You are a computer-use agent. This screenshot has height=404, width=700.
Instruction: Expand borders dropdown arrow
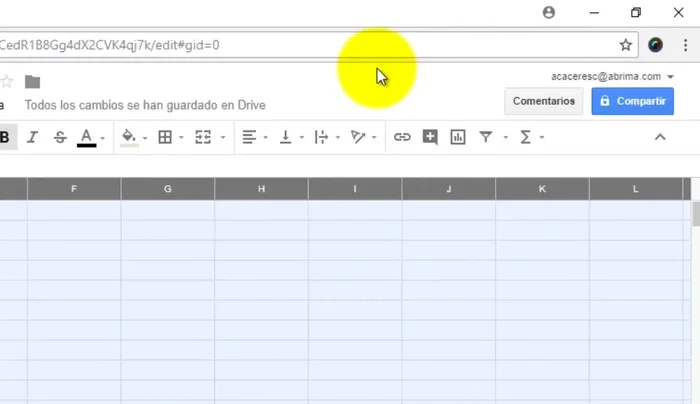pos(181,137)
